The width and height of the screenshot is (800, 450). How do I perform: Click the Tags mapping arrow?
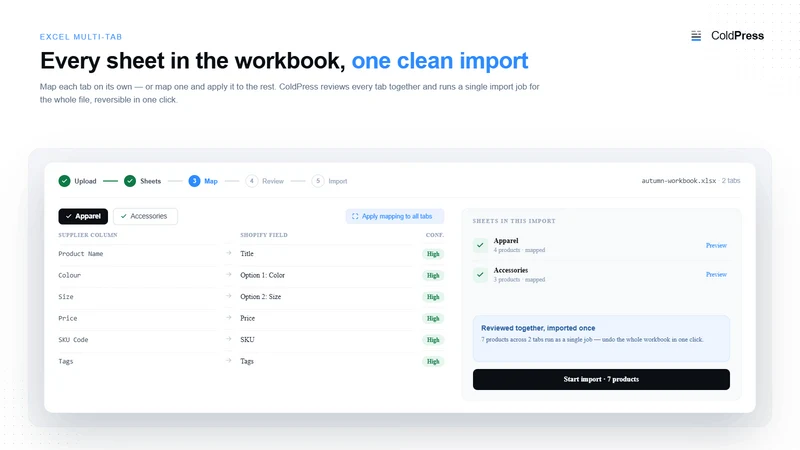(229, 360)
